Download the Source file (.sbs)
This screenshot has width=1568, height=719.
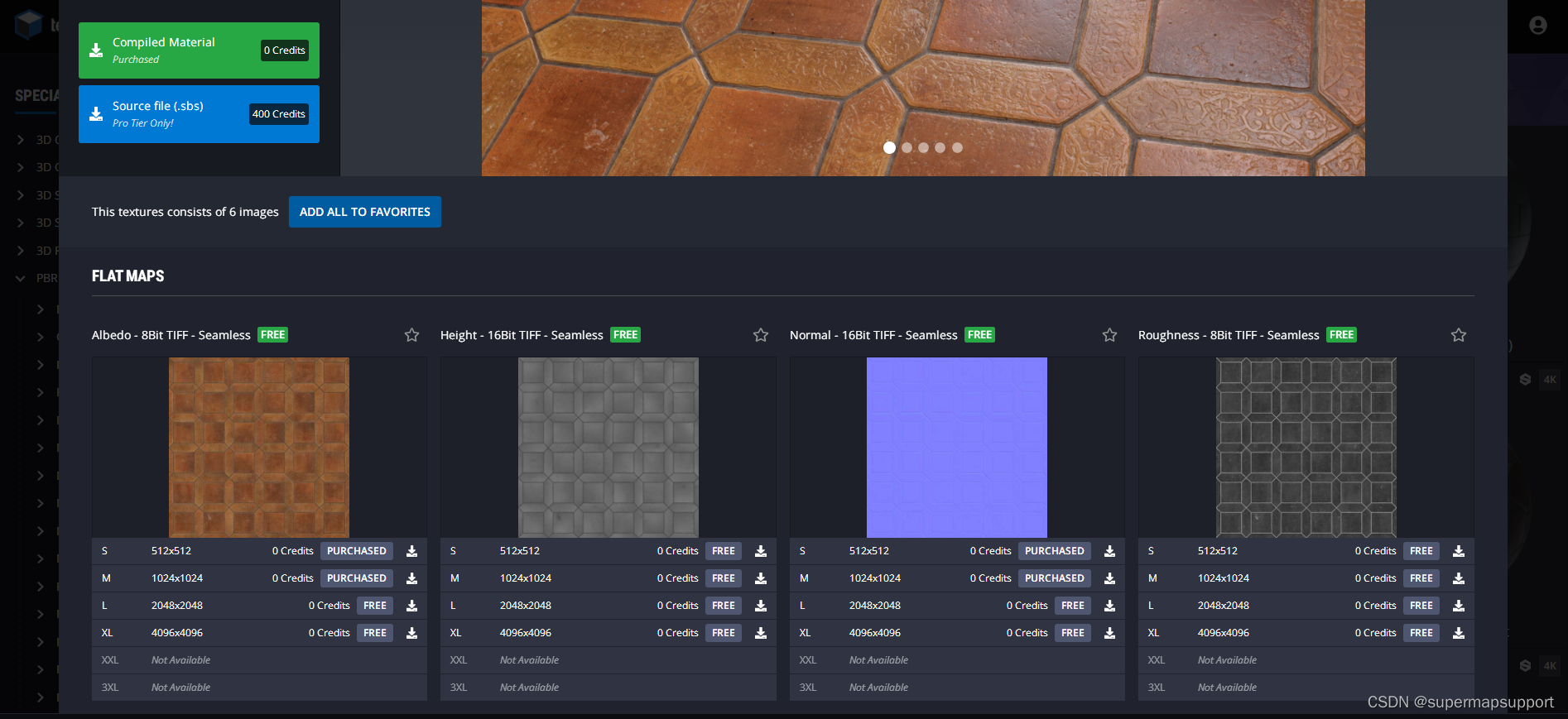199,114
